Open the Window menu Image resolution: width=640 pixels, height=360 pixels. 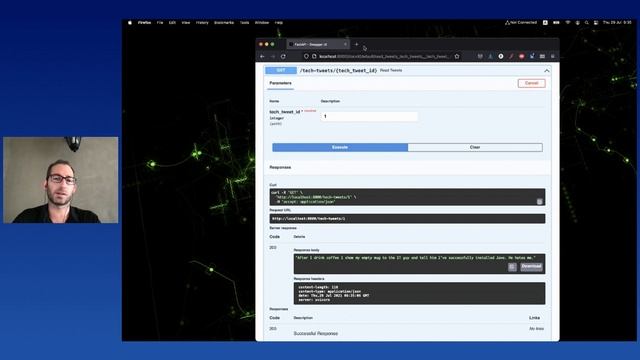point(262,23)
